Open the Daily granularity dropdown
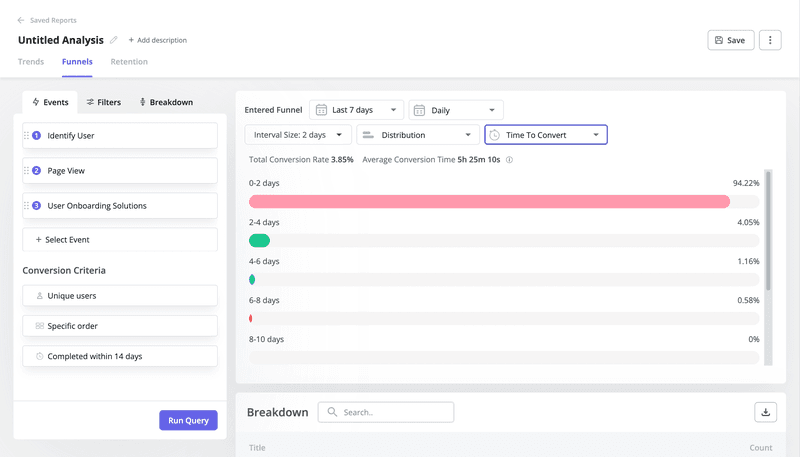This screenshot has height=457, width=800. [456, 110]
